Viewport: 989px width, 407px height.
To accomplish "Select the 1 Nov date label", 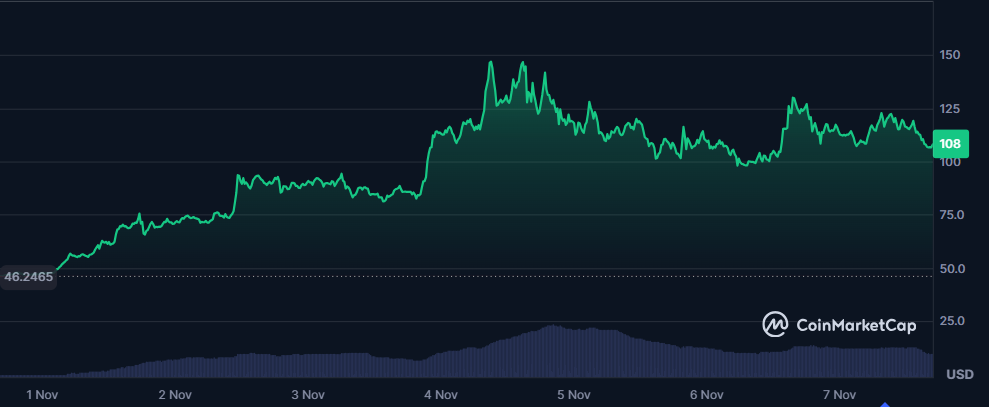I will tap(42, 394).
